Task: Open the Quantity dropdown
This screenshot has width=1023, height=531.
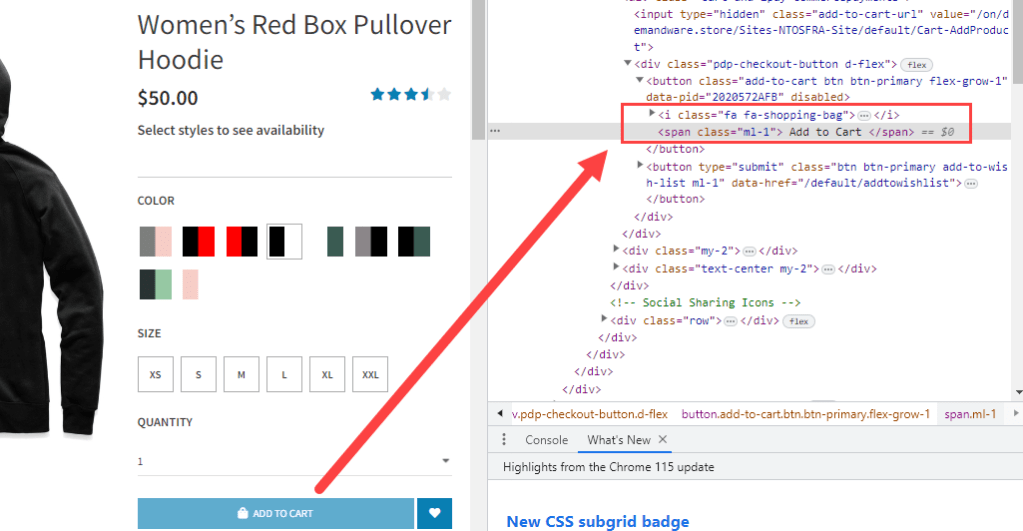Action: [294, 461]
